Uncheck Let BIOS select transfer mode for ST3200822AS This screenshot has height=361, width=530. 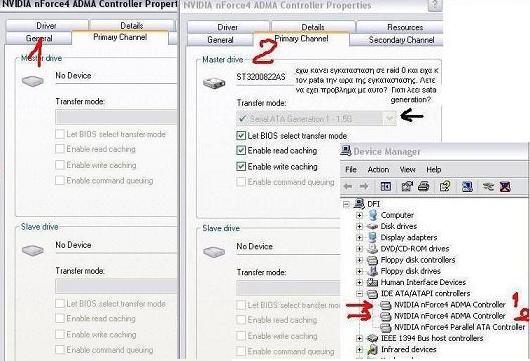241,136
